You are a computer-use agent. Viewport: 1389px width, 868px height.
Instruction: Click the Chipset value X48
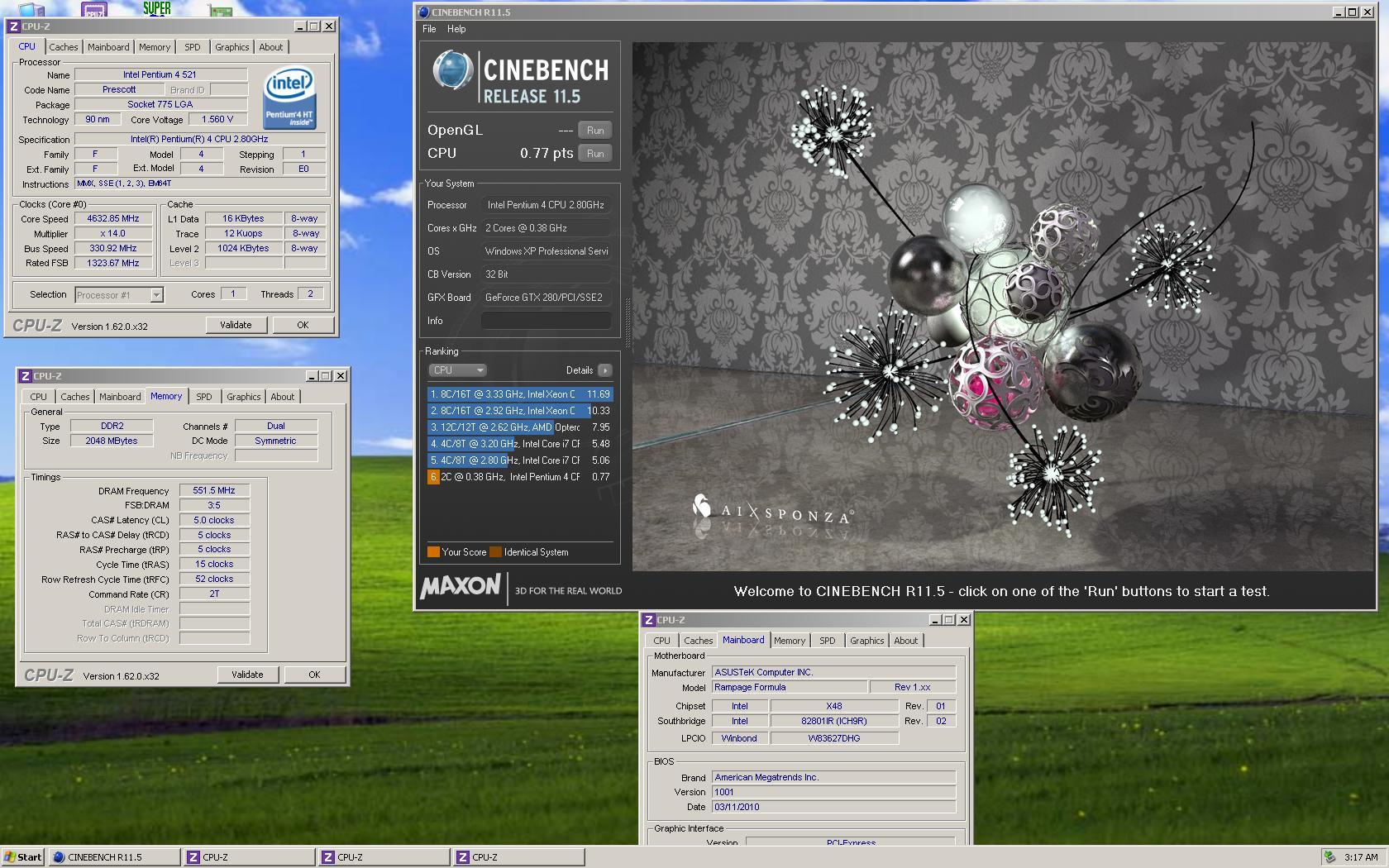pyautogui.click(x=834, y=706)
